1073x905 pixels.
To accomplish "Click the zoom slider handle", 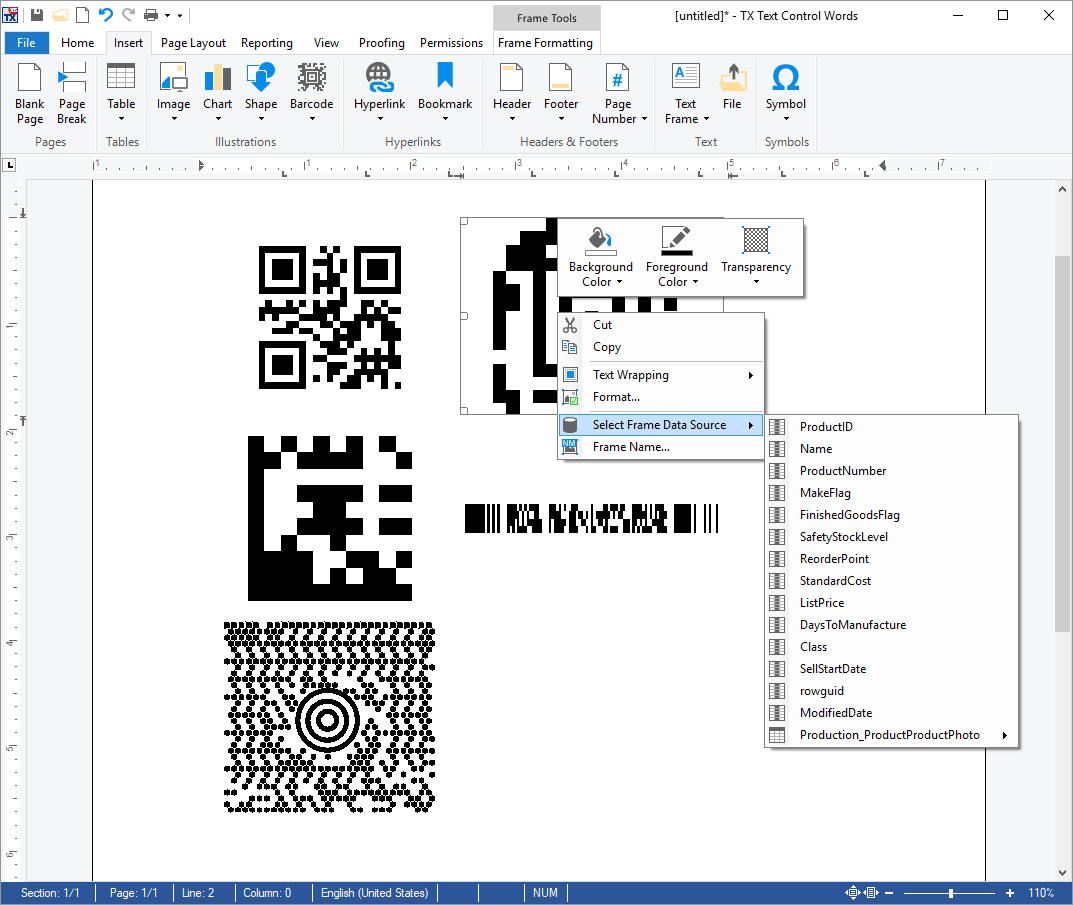I will pyautogui.click(x=951, y=893).
